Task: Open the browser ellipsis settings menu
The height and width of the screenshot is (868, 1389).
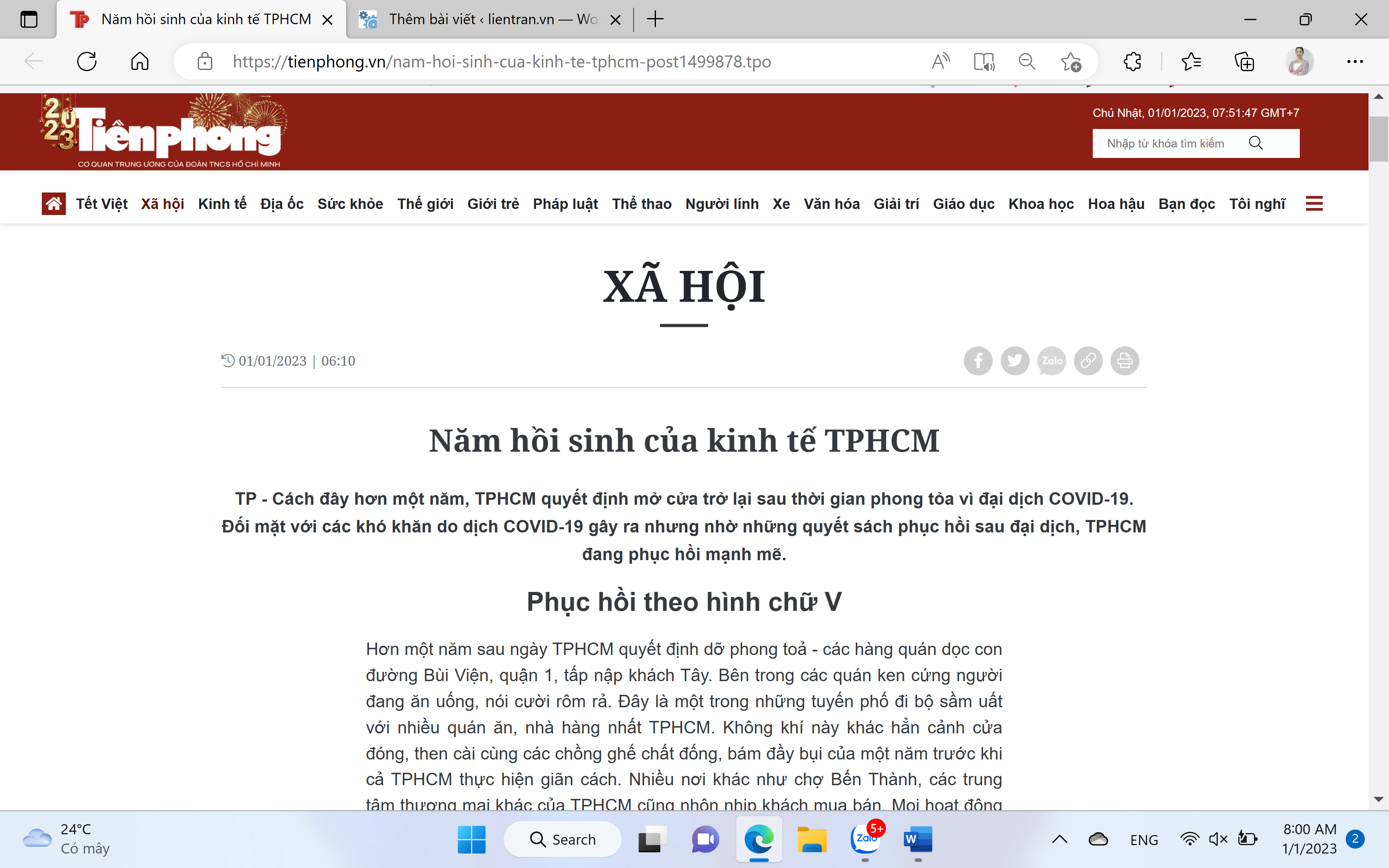Action: pos(1357,62)
